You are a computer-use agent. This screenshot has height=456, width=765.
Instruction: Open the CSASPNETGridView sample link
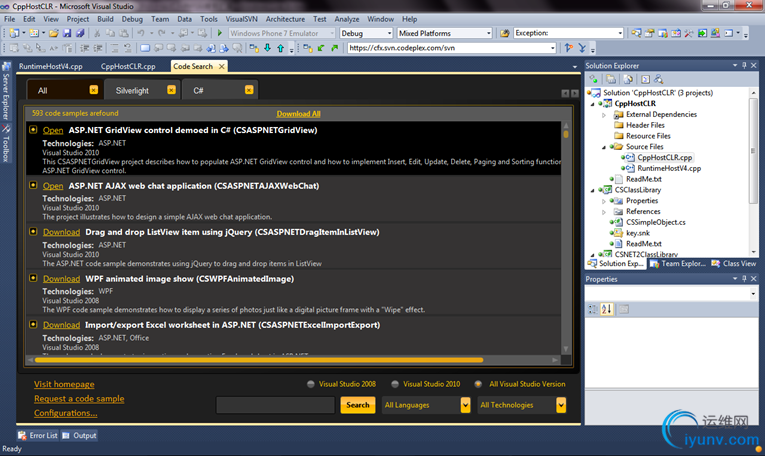coord(53,130)
